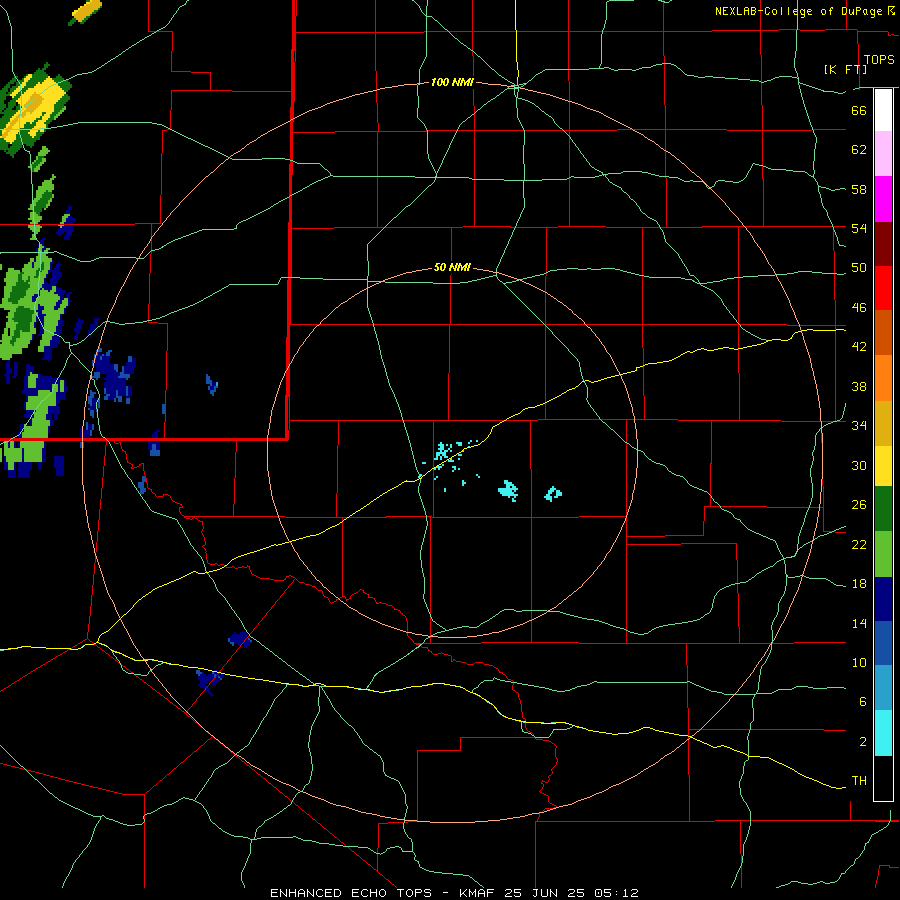Click the small cyan diamond-shaped echo east of center
This screenshot has height=900, width=900.
[553, 494]
